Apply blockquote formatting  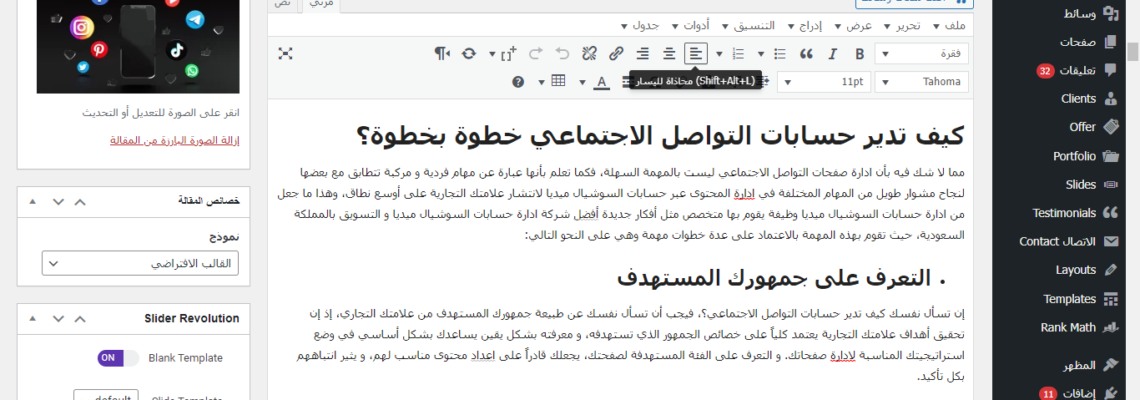click(x=806, y=53)
